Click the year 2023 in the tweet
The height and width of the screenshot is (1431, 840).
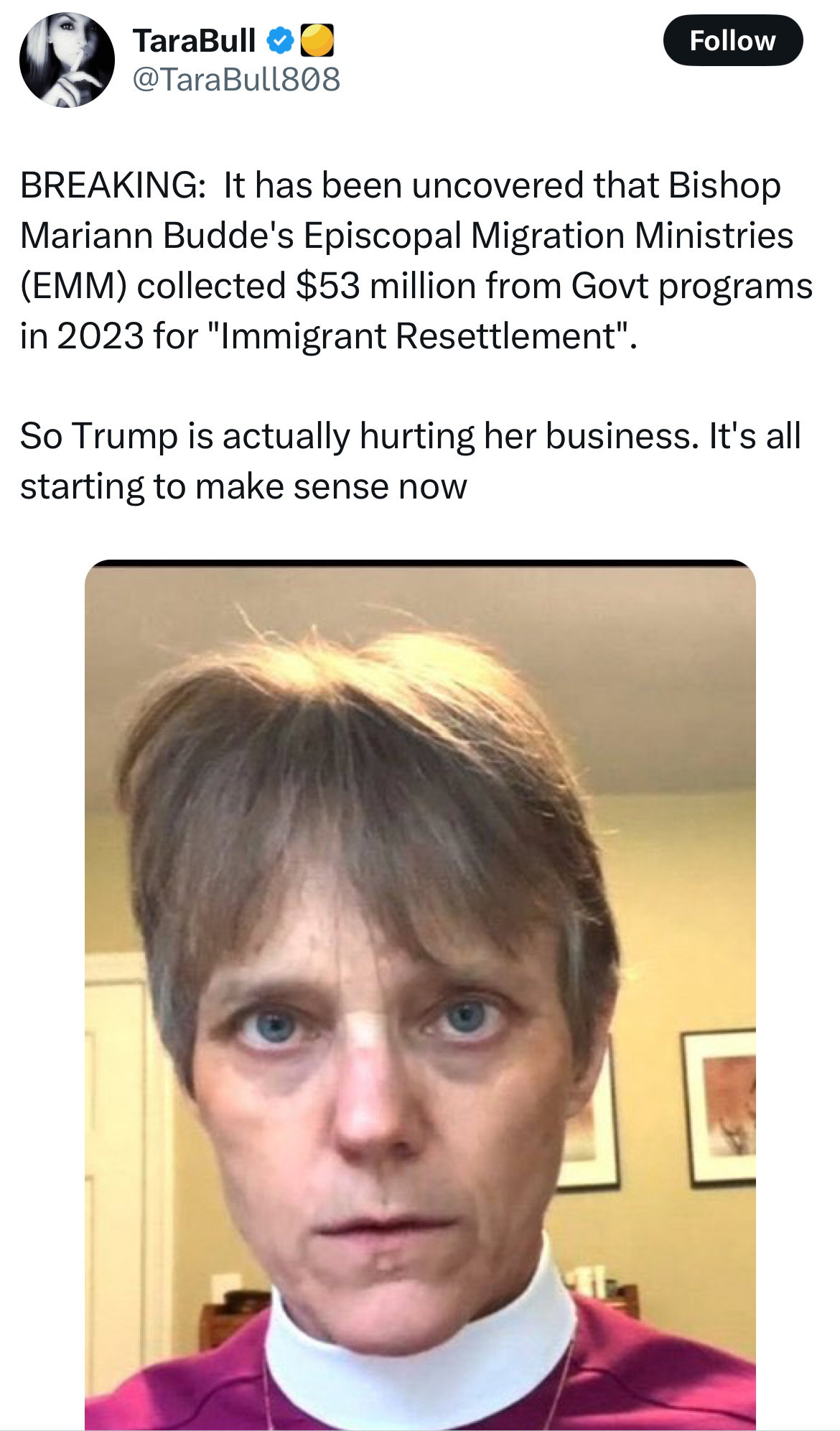[100, 336]
